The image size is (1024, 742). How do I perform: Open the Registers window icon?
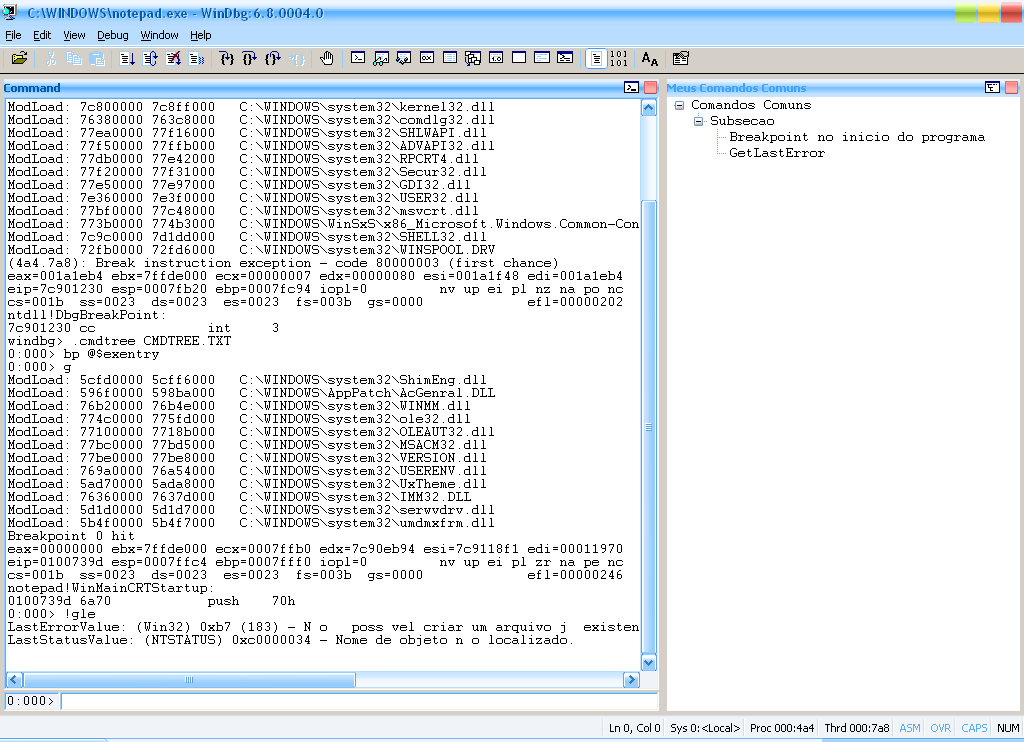[x=426, y=59]
